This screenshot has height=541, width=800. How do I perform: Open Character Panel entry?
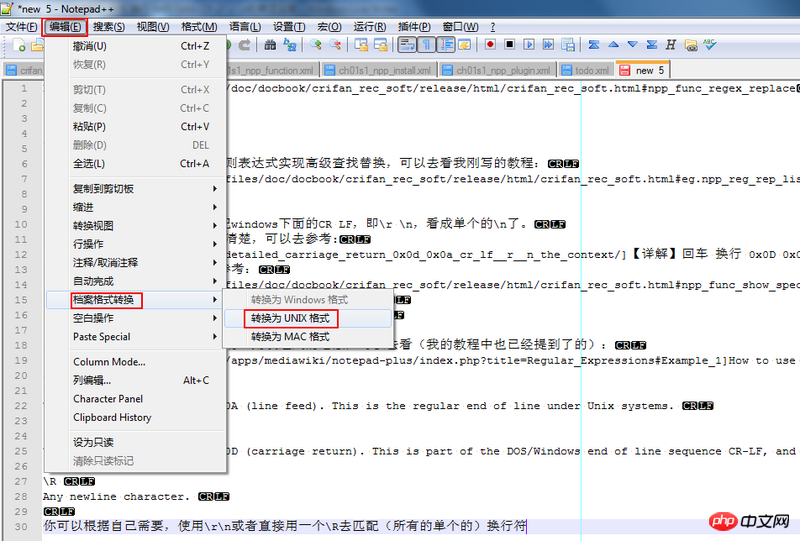click(x=136, y=399)
